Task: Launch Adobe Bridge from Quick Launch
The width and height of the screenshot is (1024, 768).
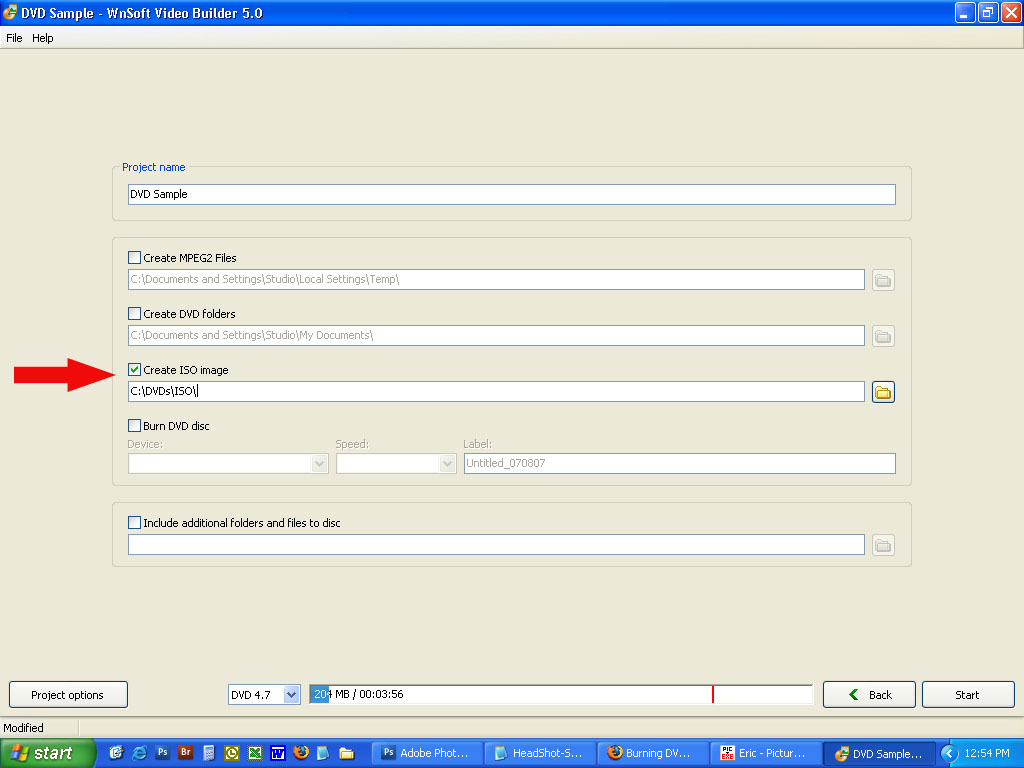Action: point(185,753)
